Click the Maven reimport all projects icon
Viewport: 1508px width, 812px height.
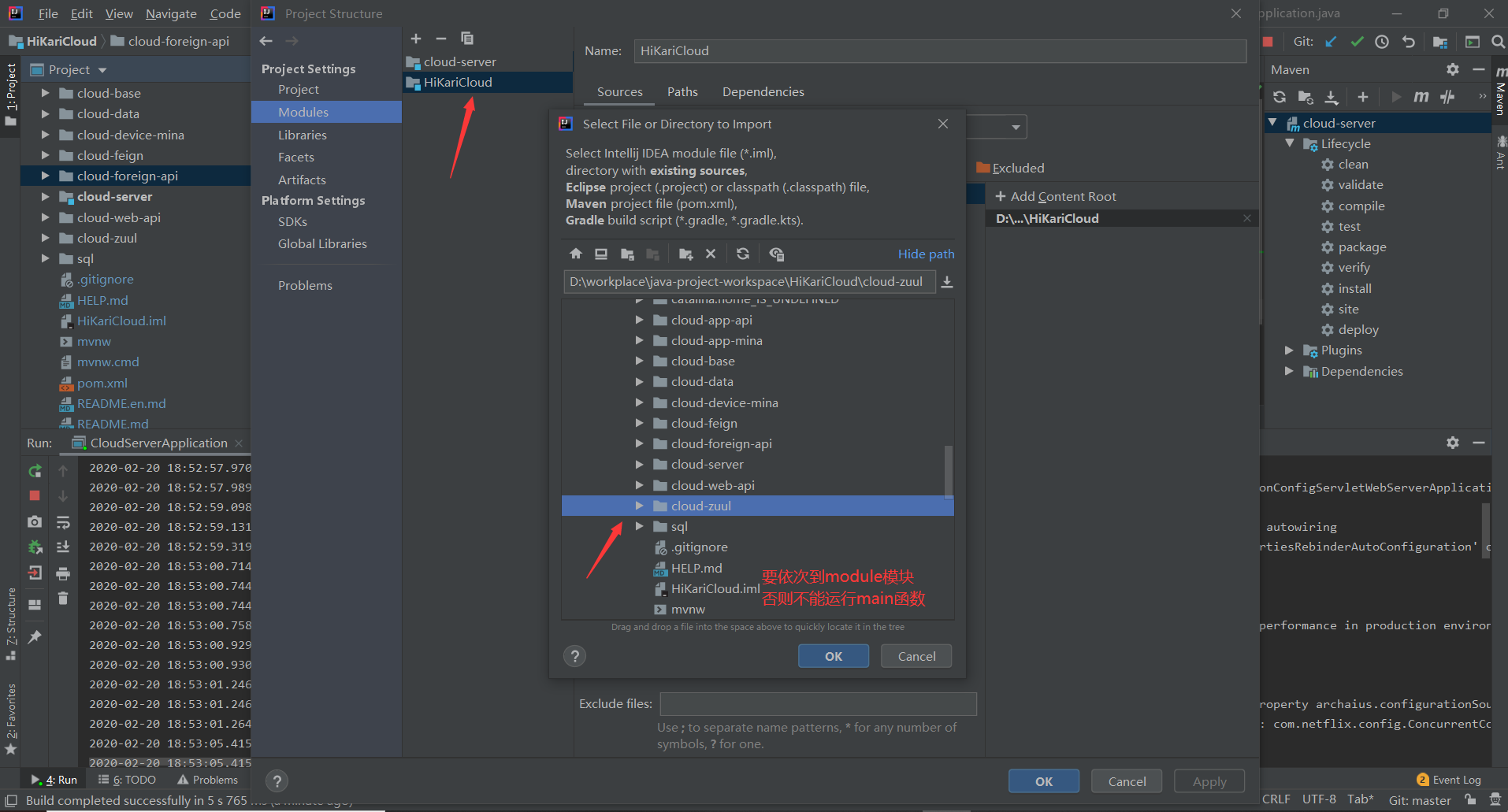pyautogui.click(x=1280, y=97)
